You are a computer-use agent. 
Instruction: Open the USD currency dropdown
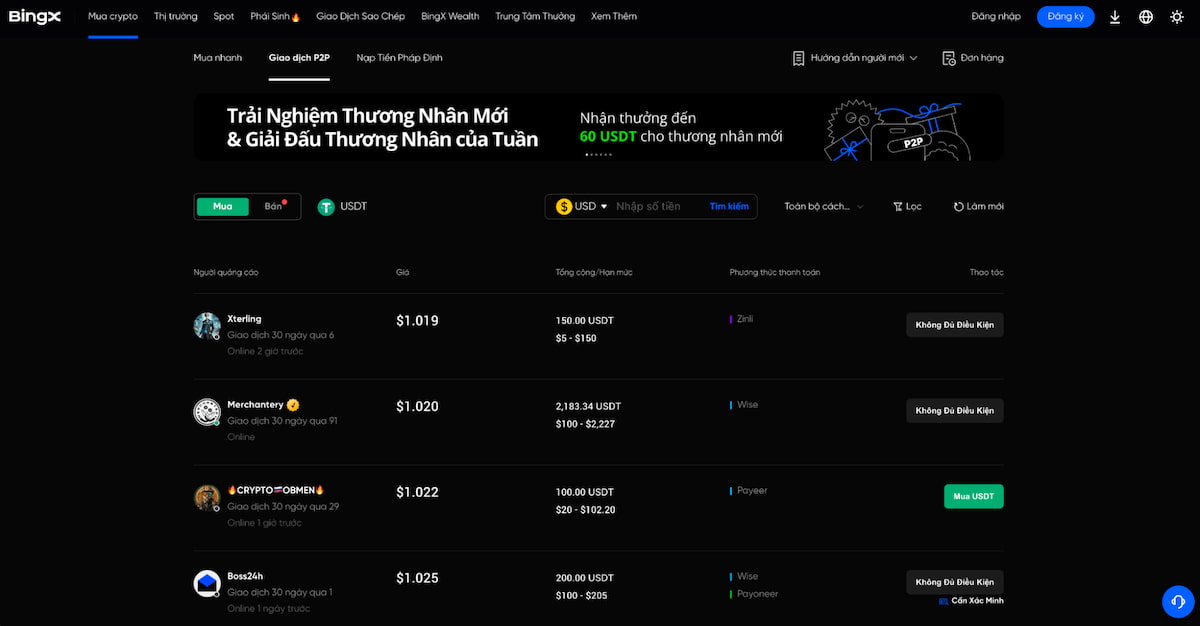pos(582,206)
